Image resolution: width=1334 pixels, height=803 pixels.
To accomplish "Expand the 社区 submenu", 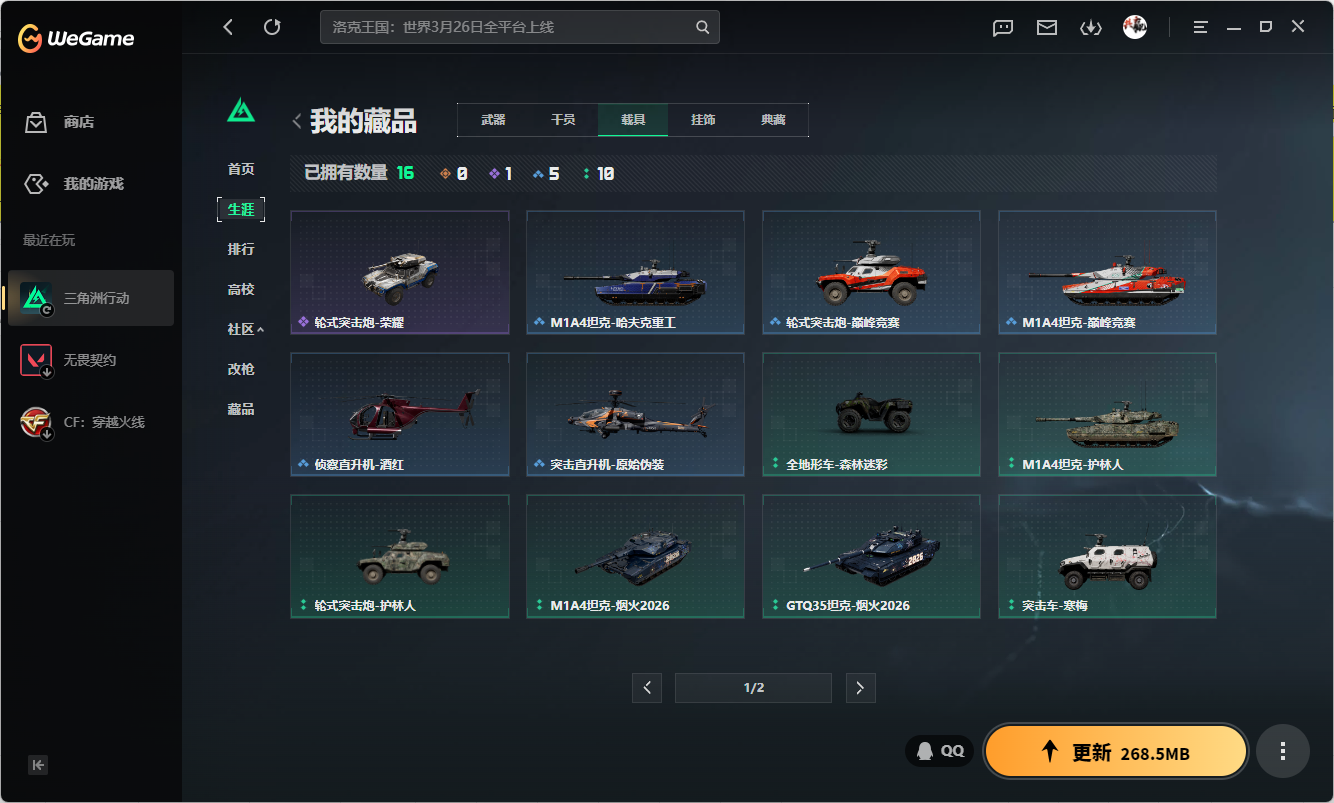I will click(245, 329).
